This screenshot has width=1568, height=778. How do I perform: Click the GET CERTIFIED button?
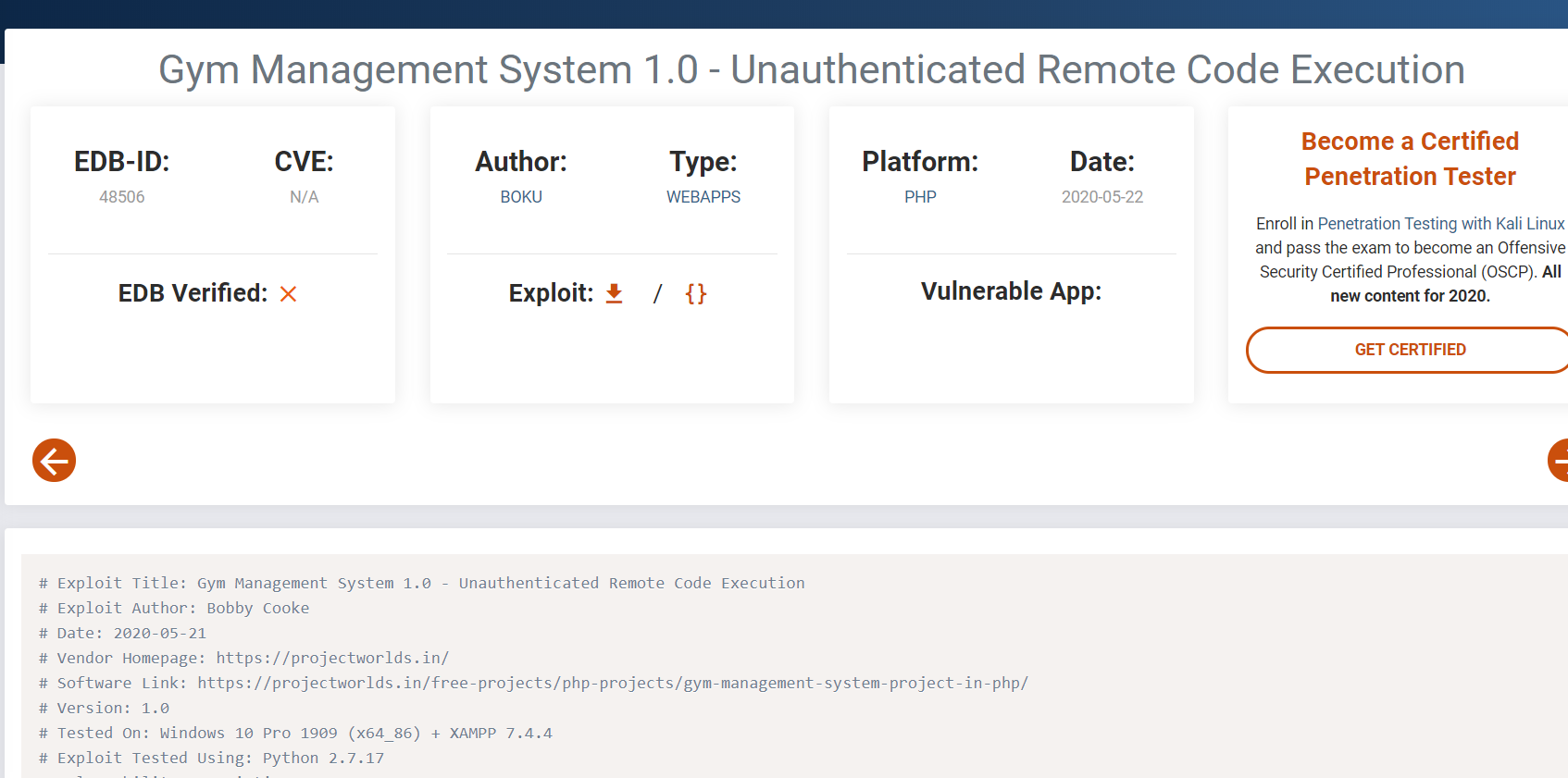click(x=1410, y=350)
